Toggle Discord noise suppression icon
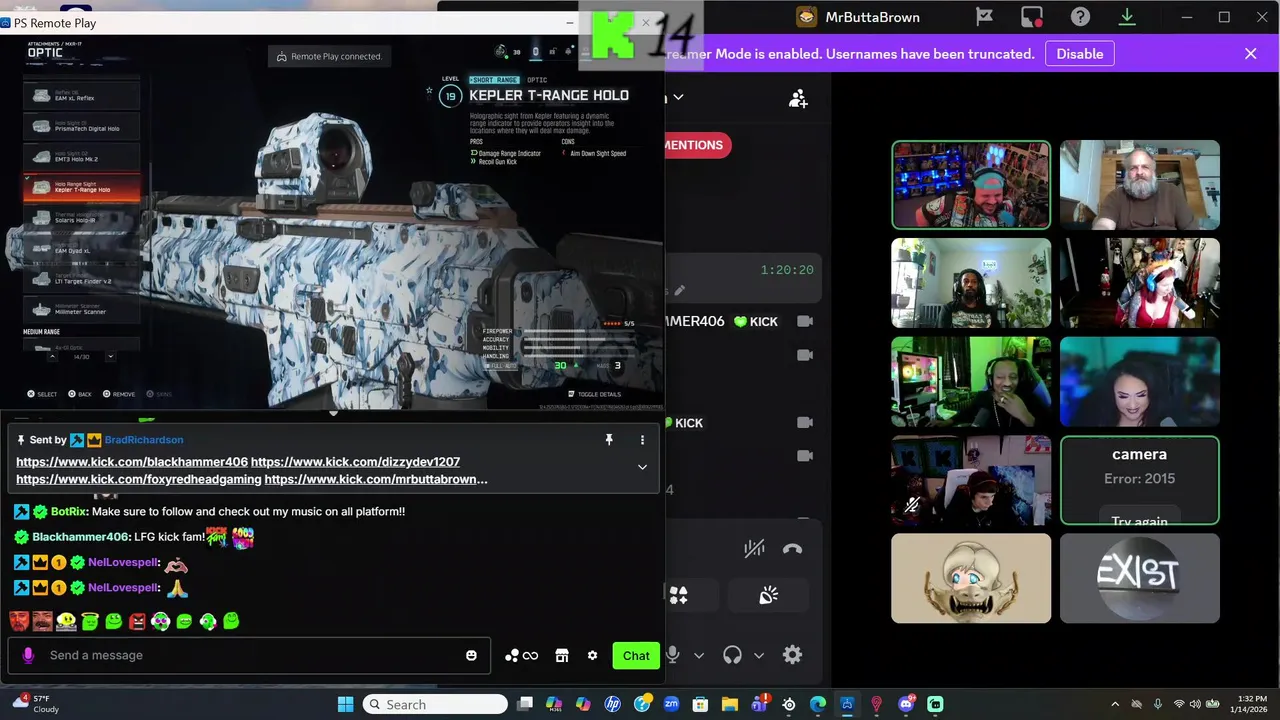The image size is (1280, 720). 754,548
